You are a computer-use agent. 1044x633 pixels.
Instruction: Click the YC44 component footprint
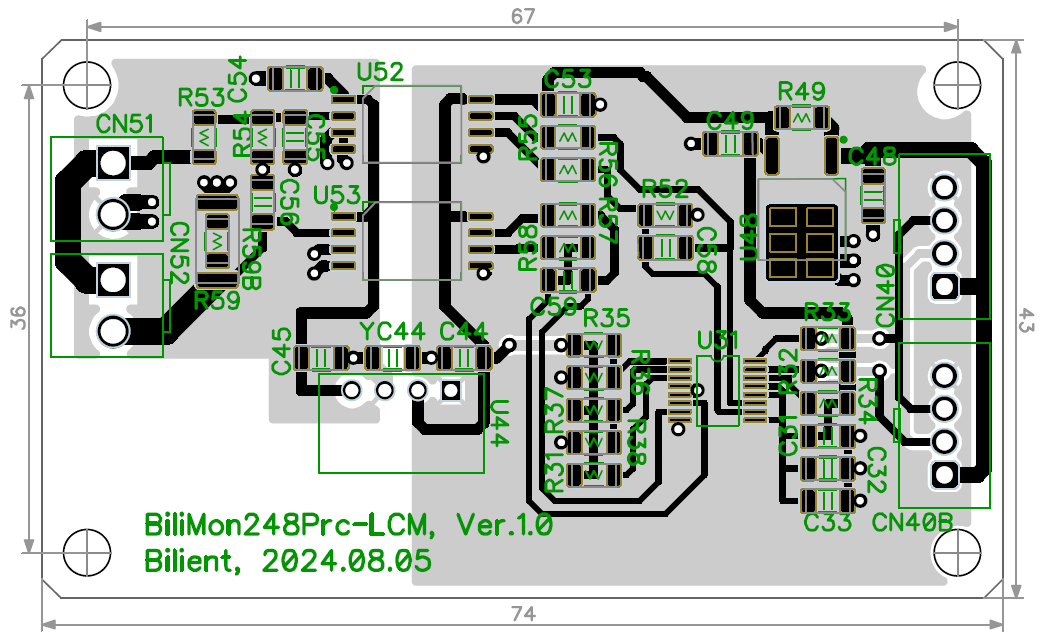(x=392, y=359)
